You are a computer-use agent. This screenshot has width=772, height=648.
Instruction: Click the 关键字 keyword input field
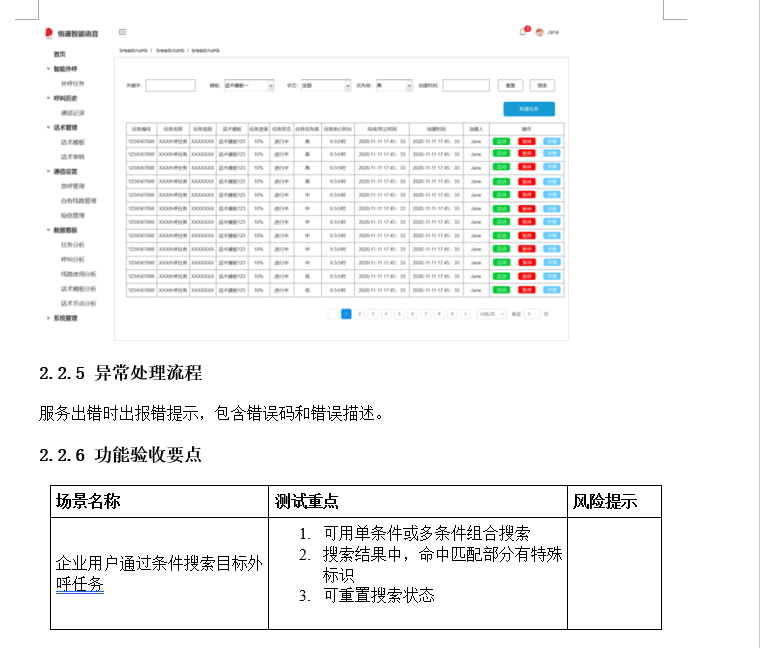pyautogui.click(x=170, y=86)
